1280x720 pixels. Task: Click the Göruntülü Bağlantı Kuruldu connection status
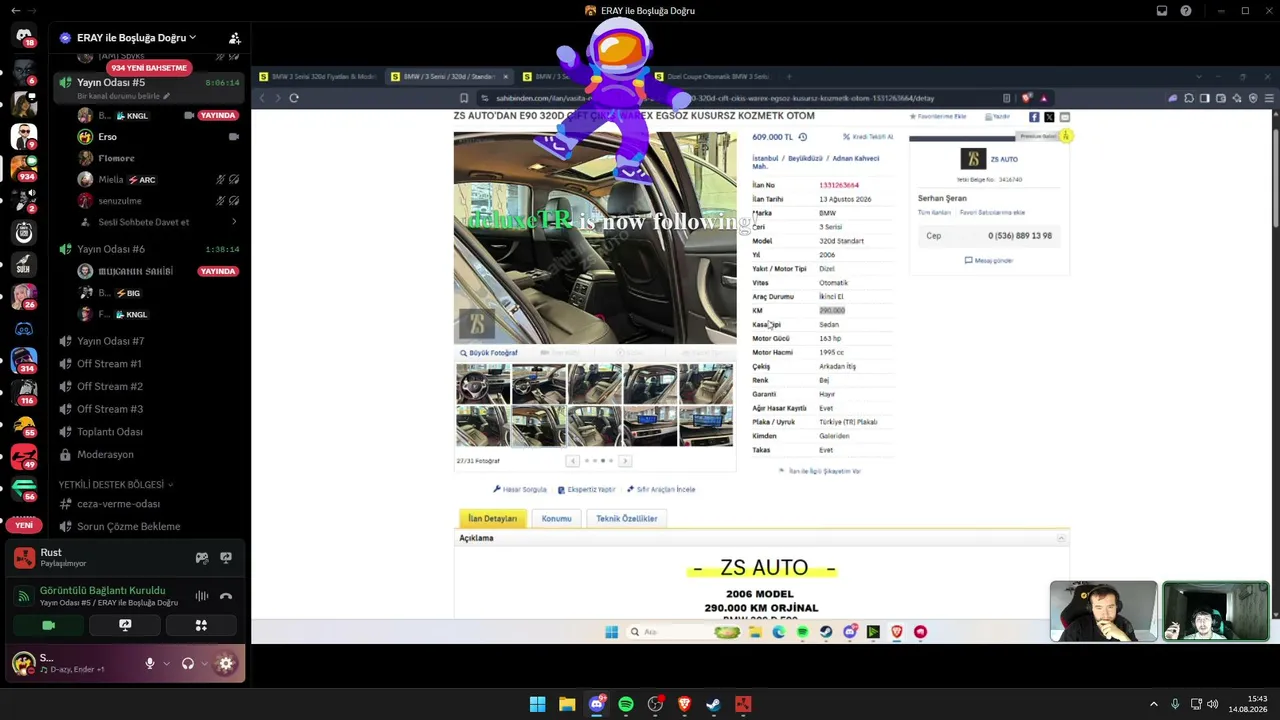(x=102, y=591)
